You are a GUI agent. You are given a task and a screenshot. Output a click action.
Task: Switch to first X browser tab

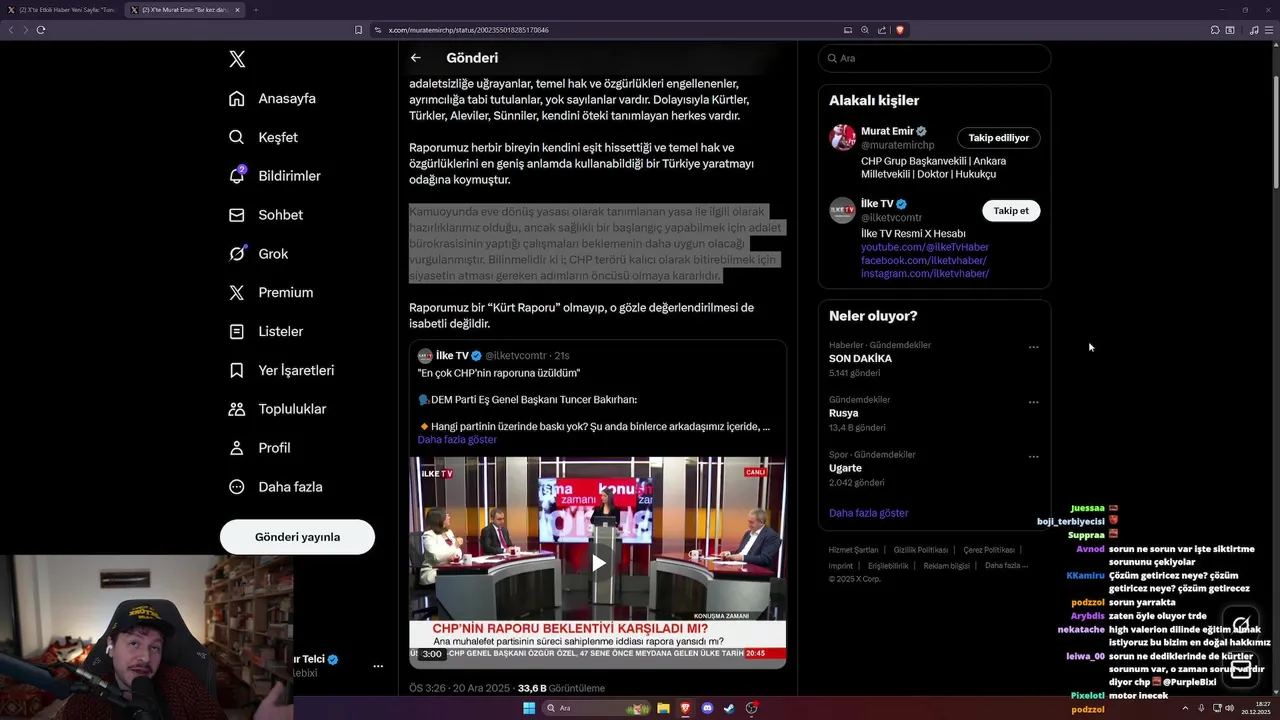tap(61, 10)
